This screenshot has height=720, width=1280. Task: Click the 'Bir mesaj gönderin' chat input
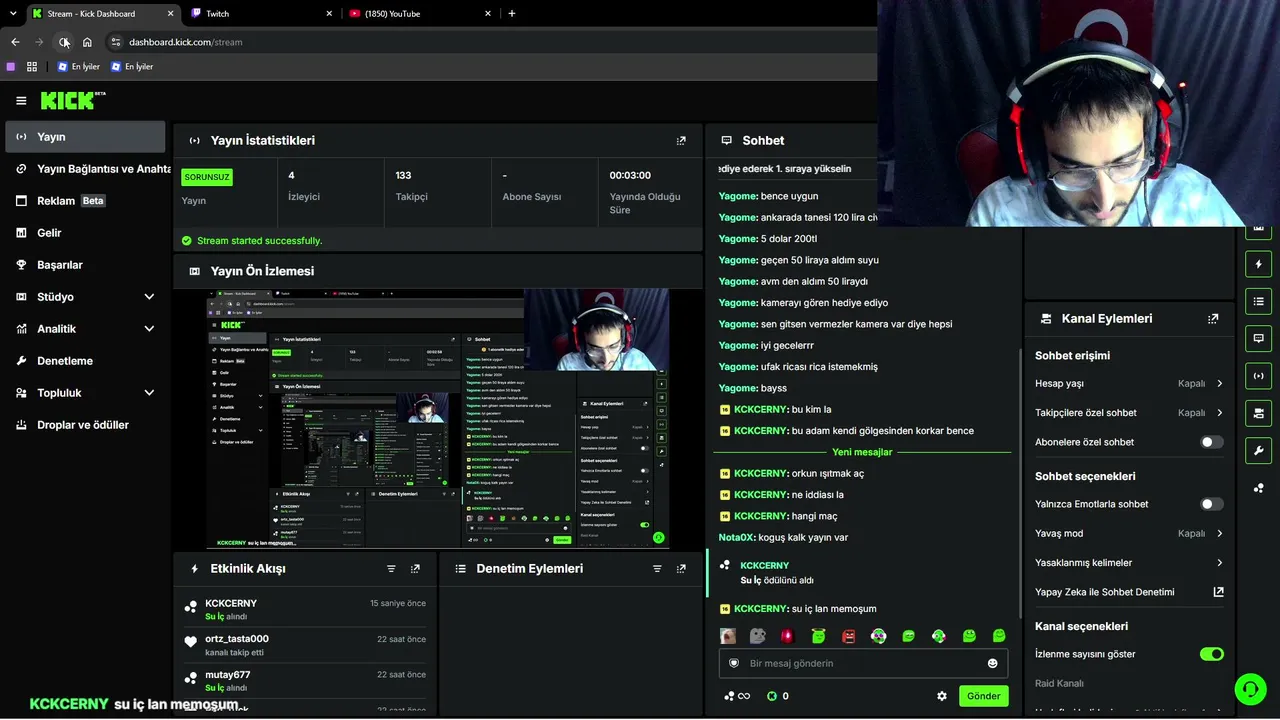pos(863,663)
